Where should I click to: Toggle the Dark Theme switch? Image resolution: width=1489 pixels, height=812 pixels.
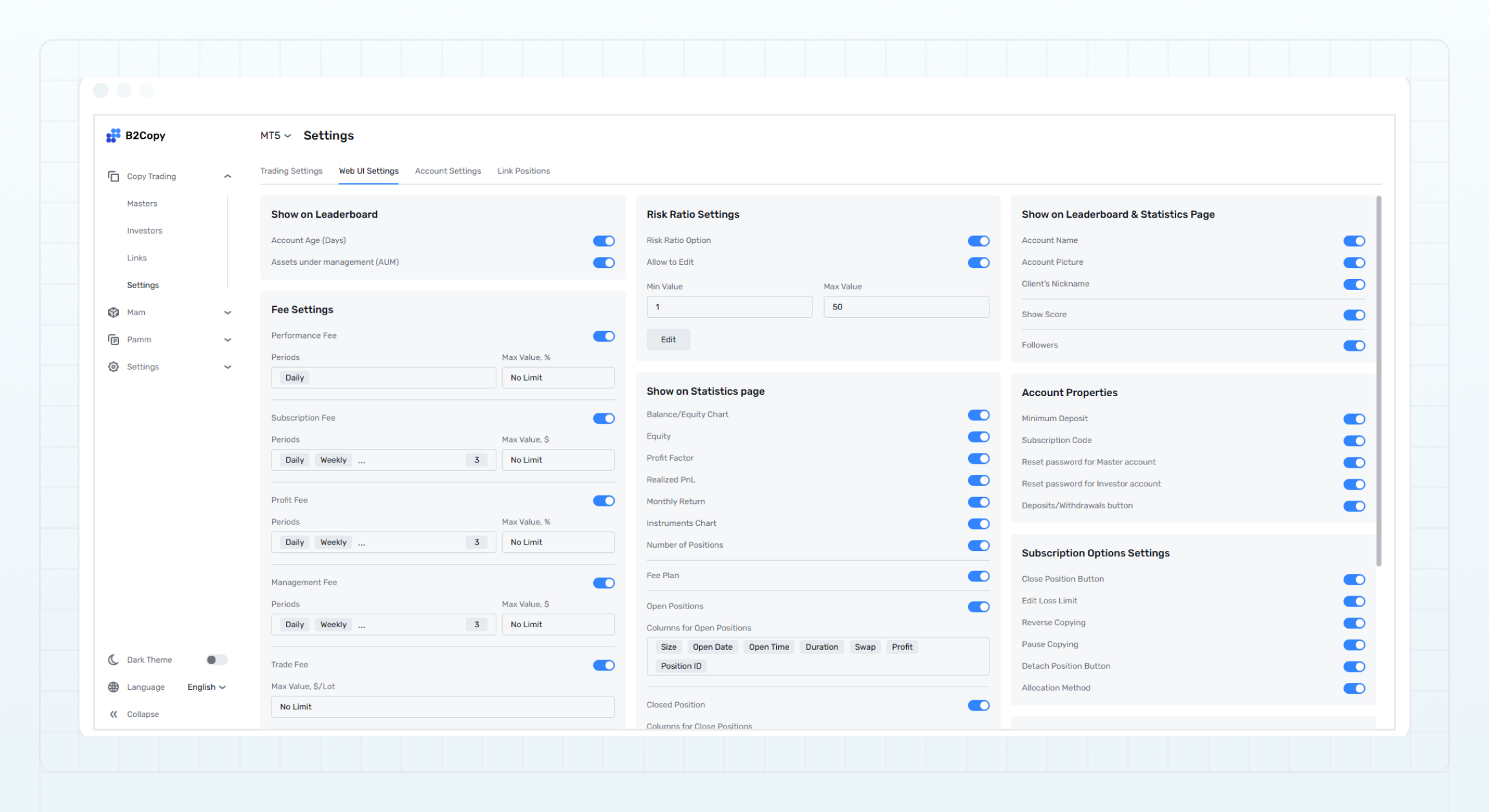pyautogui.click(x=216, y=660)
